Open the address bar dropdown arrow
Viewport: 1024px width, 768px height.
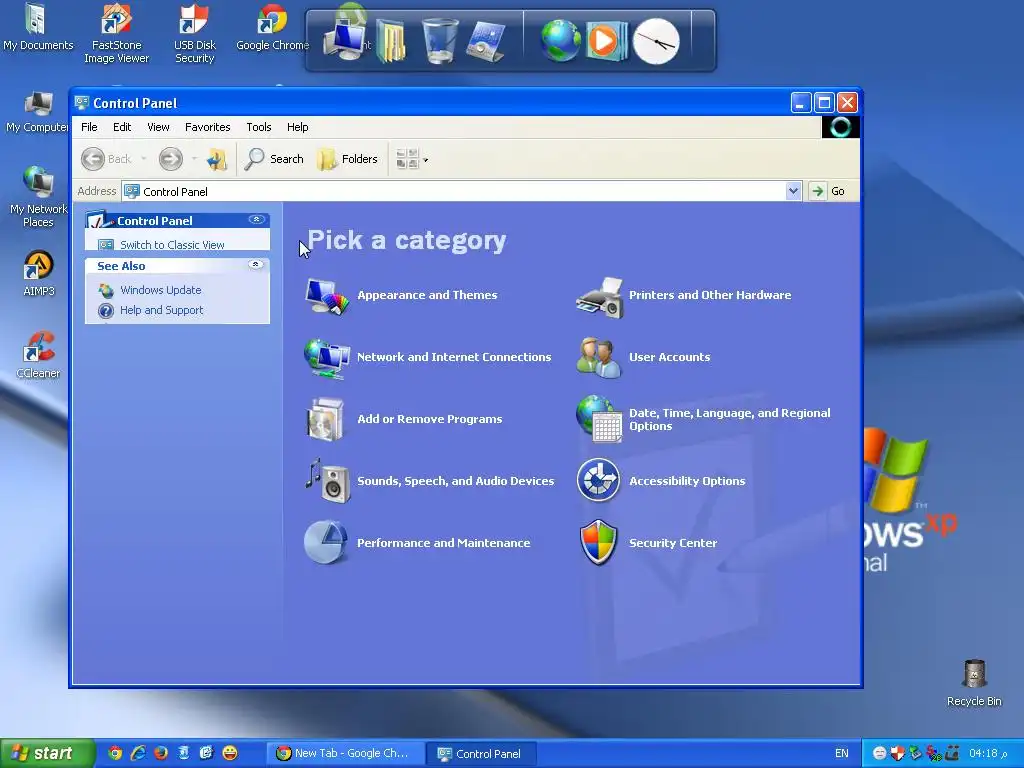pyautogui.click(x=793, y=191)
